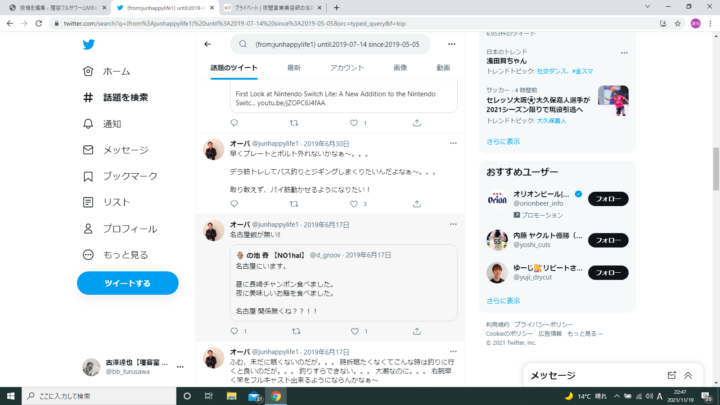Image resolution: width=720 pixels, height=405 pixels.
Task: Open search options three-dot menu
Action: pyautogui.click(x=452, y=44)
